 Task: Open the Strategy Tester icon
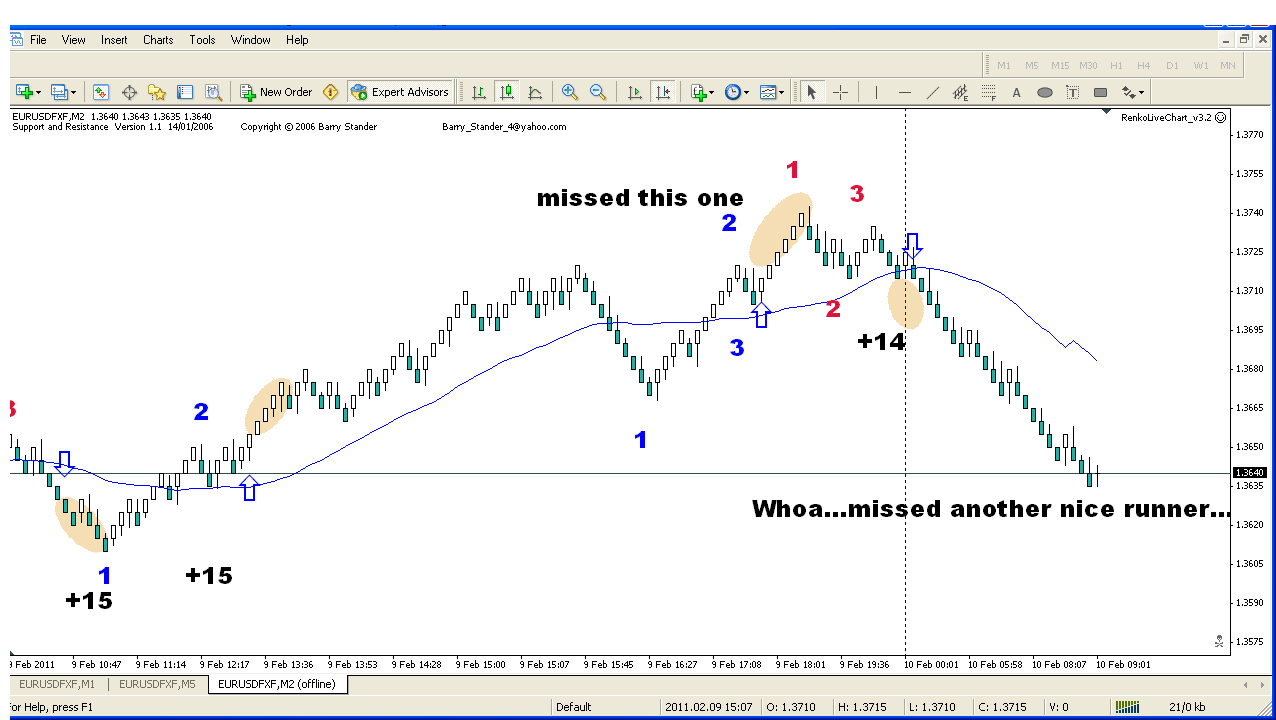(x=213, y=92)
